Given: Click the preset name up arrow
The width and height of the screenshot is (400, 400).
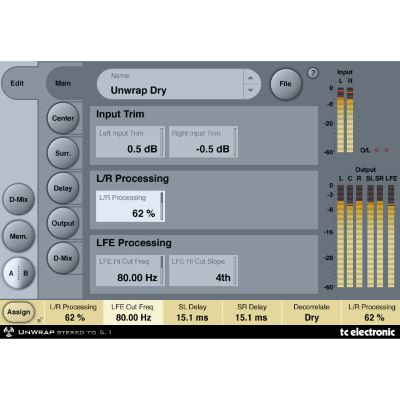Looking at the screenshot, I should pyautogui.click(x=250, y=78).
